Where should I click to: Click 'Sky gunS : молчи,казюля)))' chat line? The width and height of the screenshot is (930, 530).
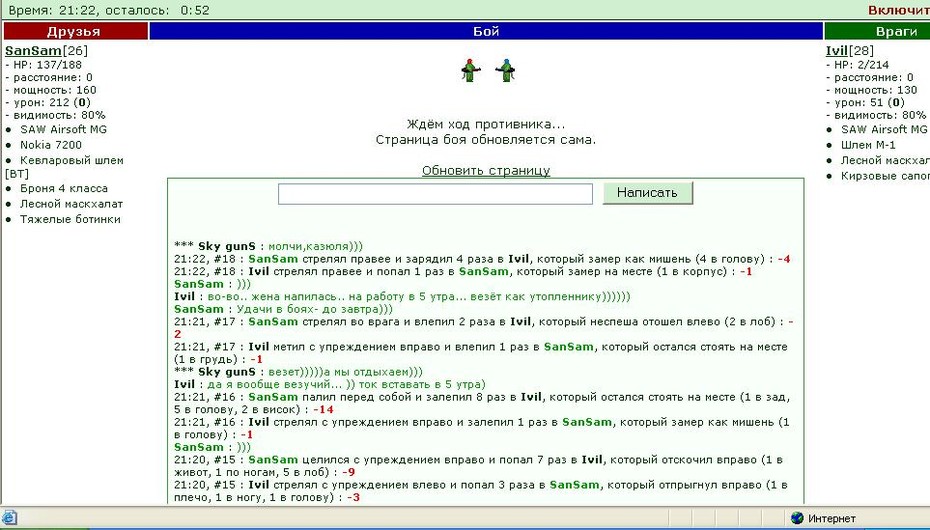pos(268,247)
